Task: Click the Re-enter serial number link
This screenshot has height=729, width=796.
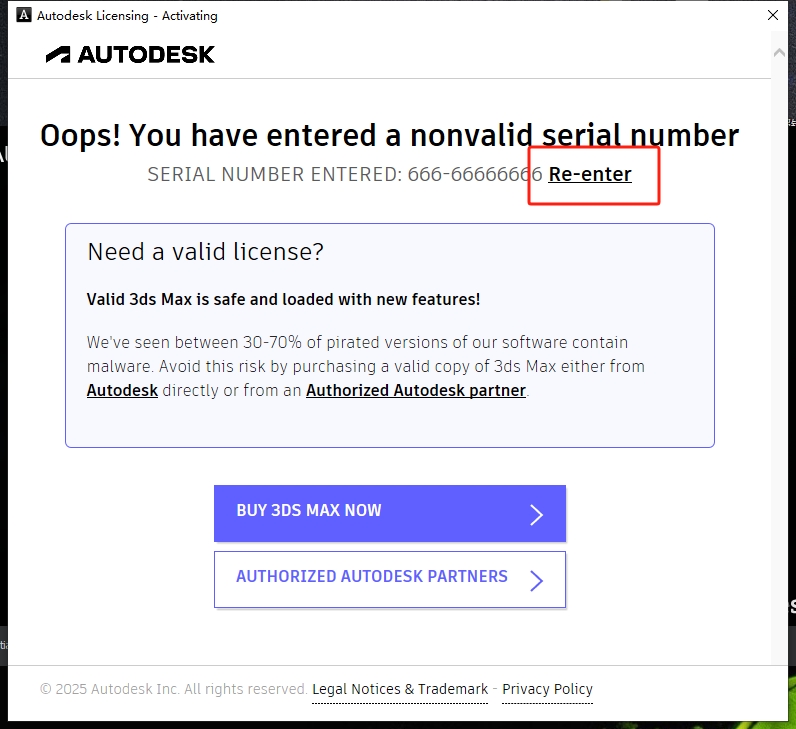Action: [590, 175]
